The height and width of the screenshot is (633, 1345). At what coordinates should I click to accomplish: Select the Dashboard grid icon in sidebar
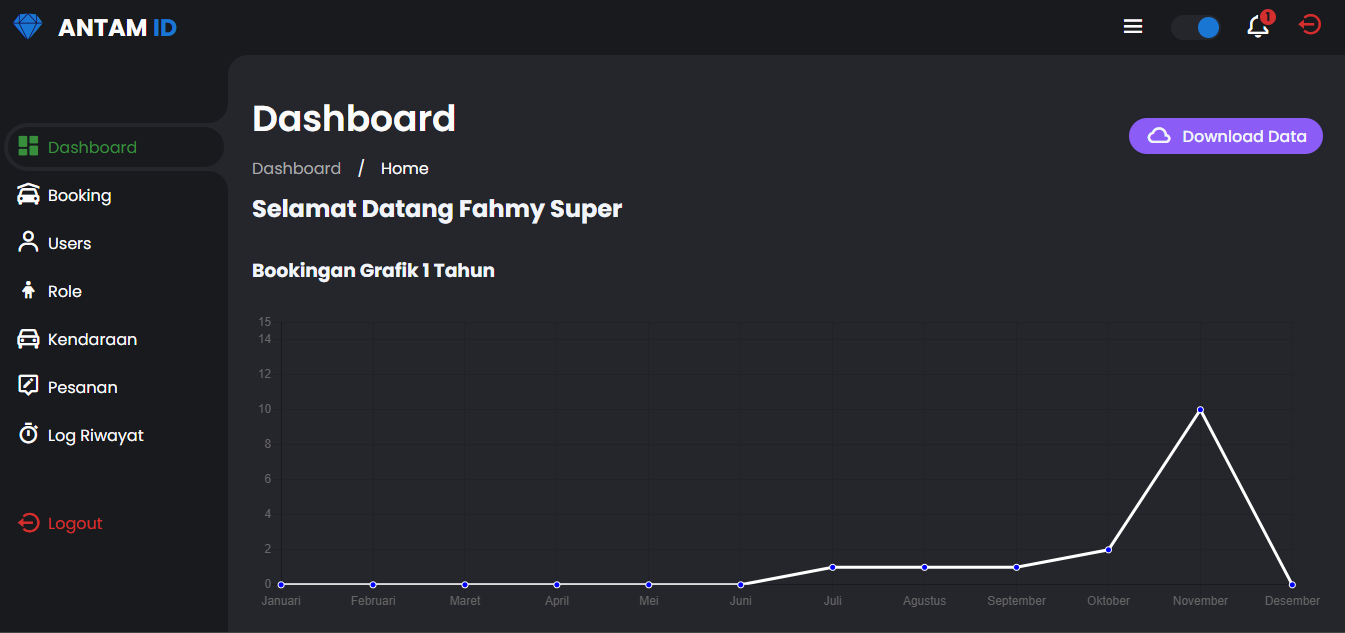pos(28,147)
